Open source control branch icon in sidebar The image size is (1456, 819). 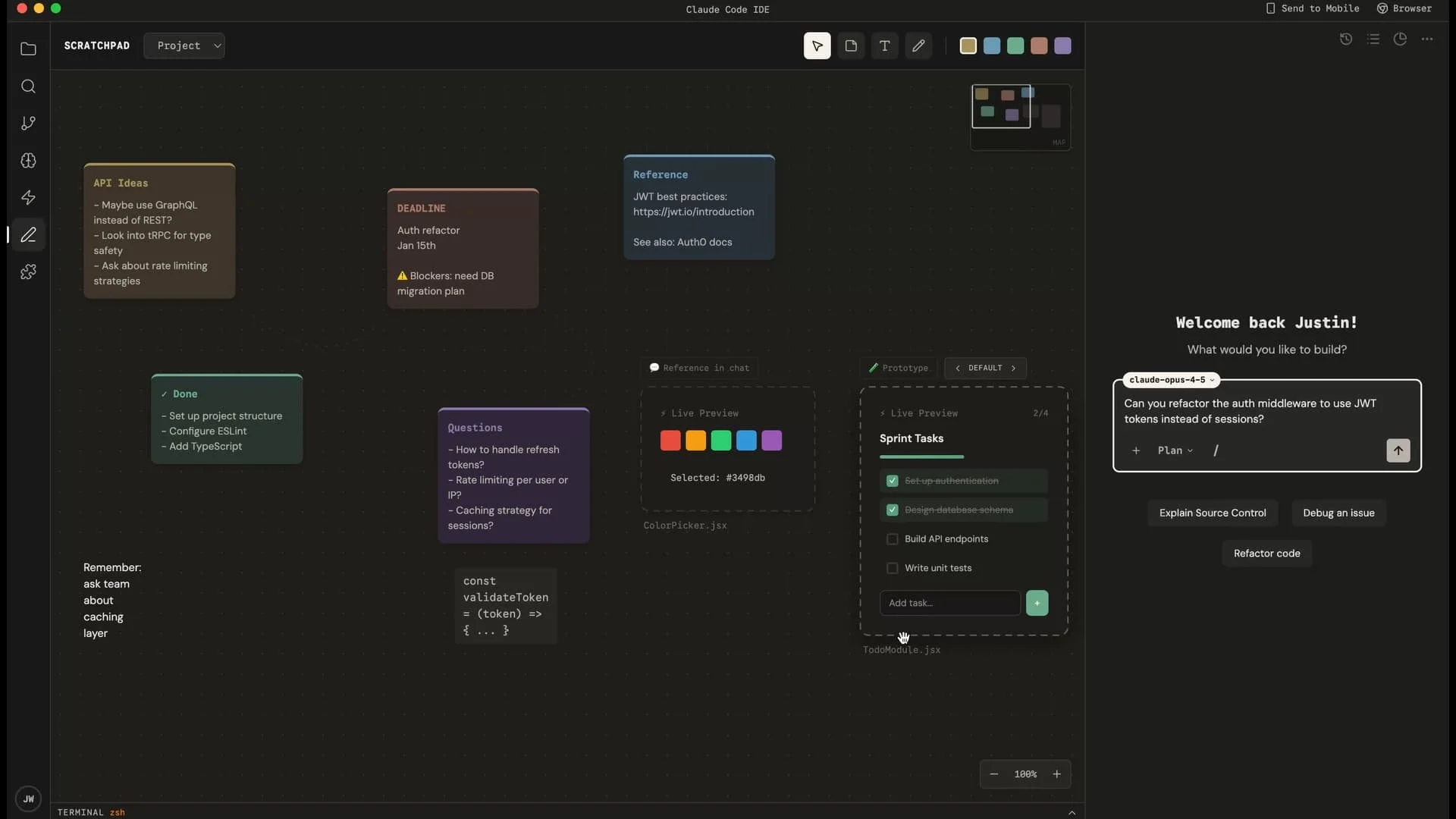click(28, 124)
